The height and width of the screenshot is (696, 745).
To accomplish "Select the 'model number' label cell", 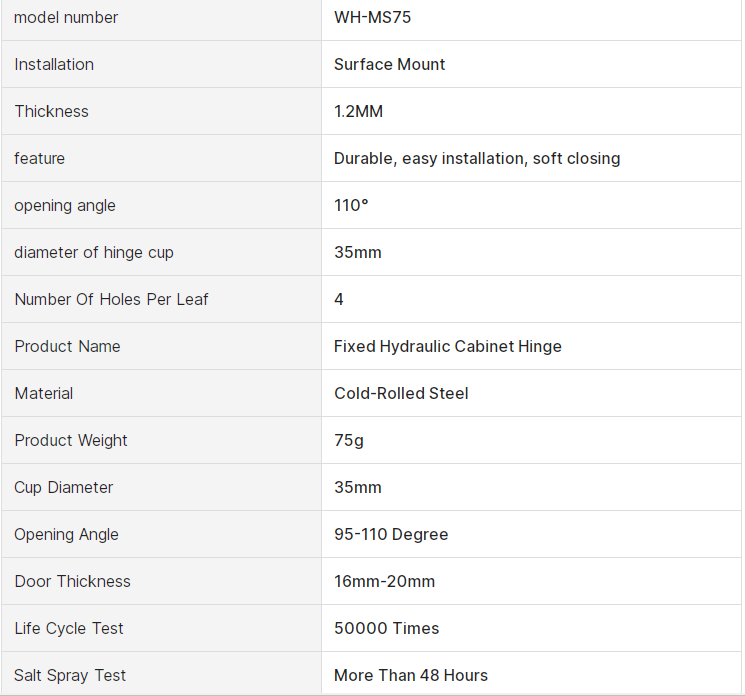I will tap(66, 17).
